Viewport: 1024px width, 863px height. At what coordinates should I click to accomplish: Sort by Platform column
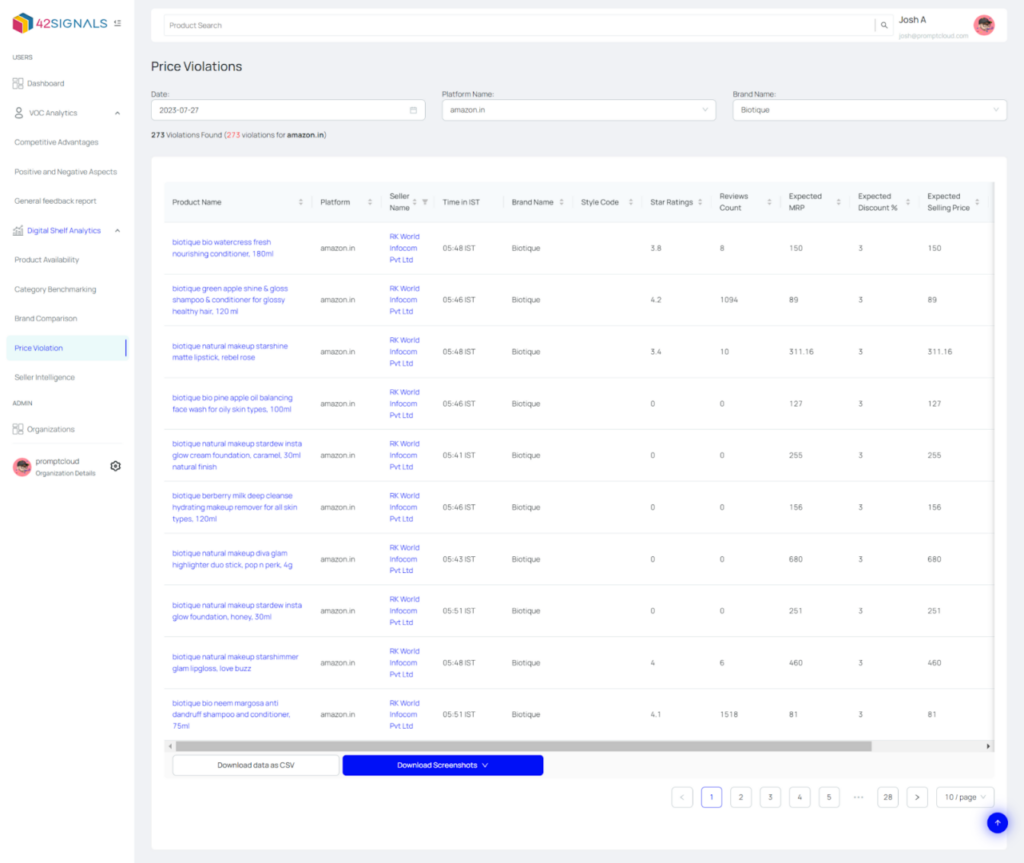click(x=370, y=202)
